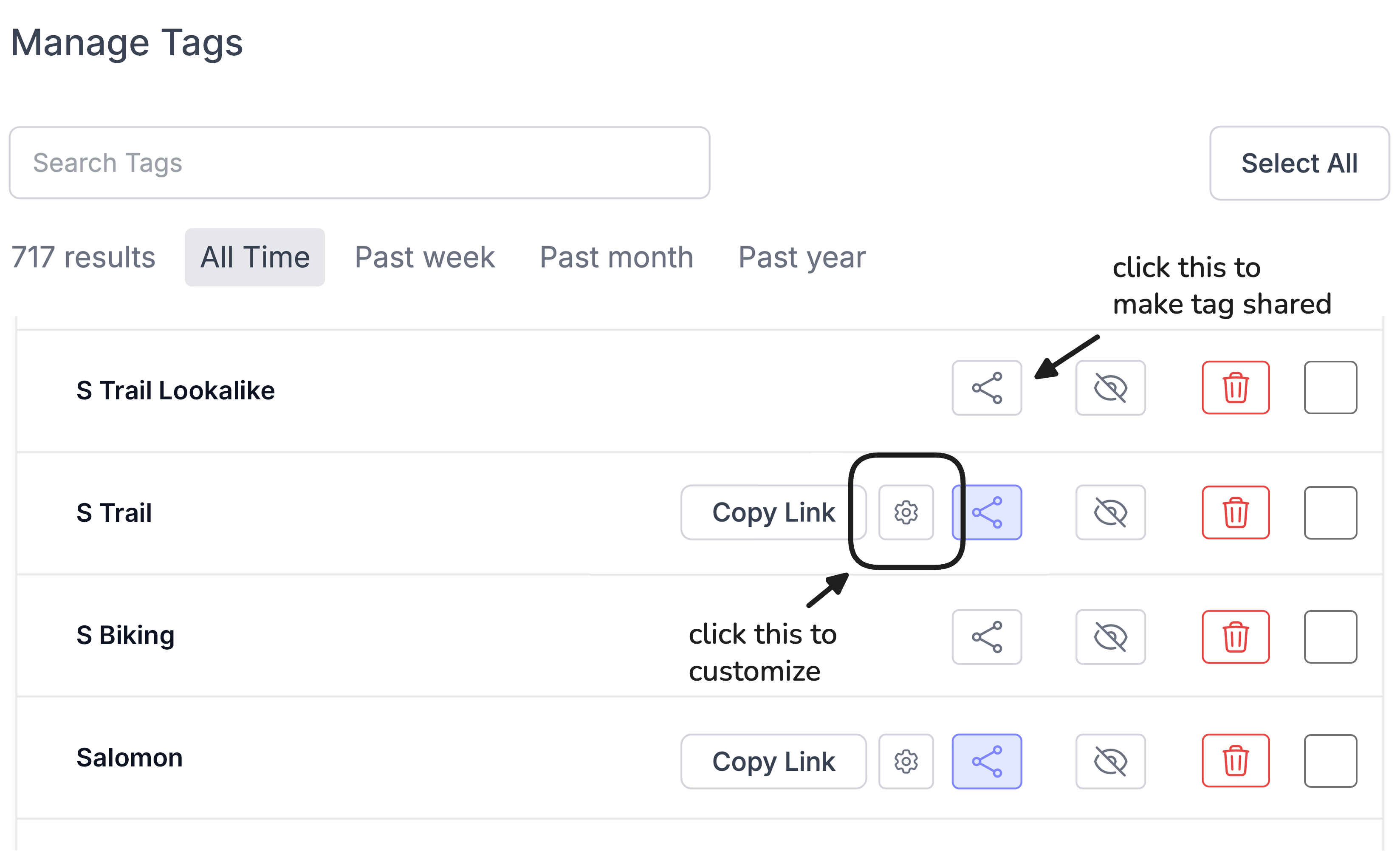Click share icon for S Trail Lookalike
The height and width of the screenshot is (851, 1400).
tap(986, 388)
